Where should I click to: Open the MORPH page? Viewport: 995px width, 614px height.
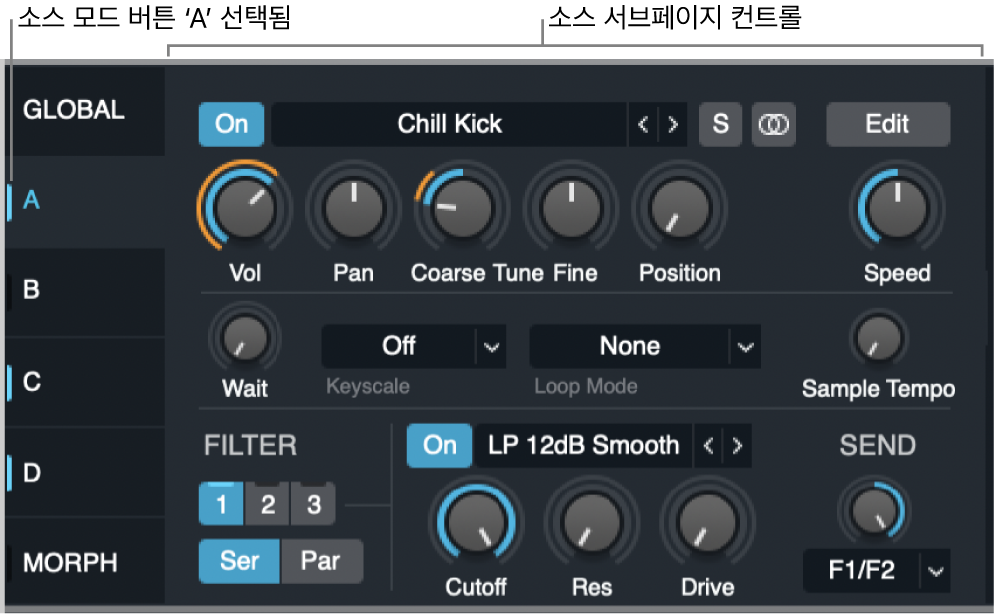coord(85,561)
